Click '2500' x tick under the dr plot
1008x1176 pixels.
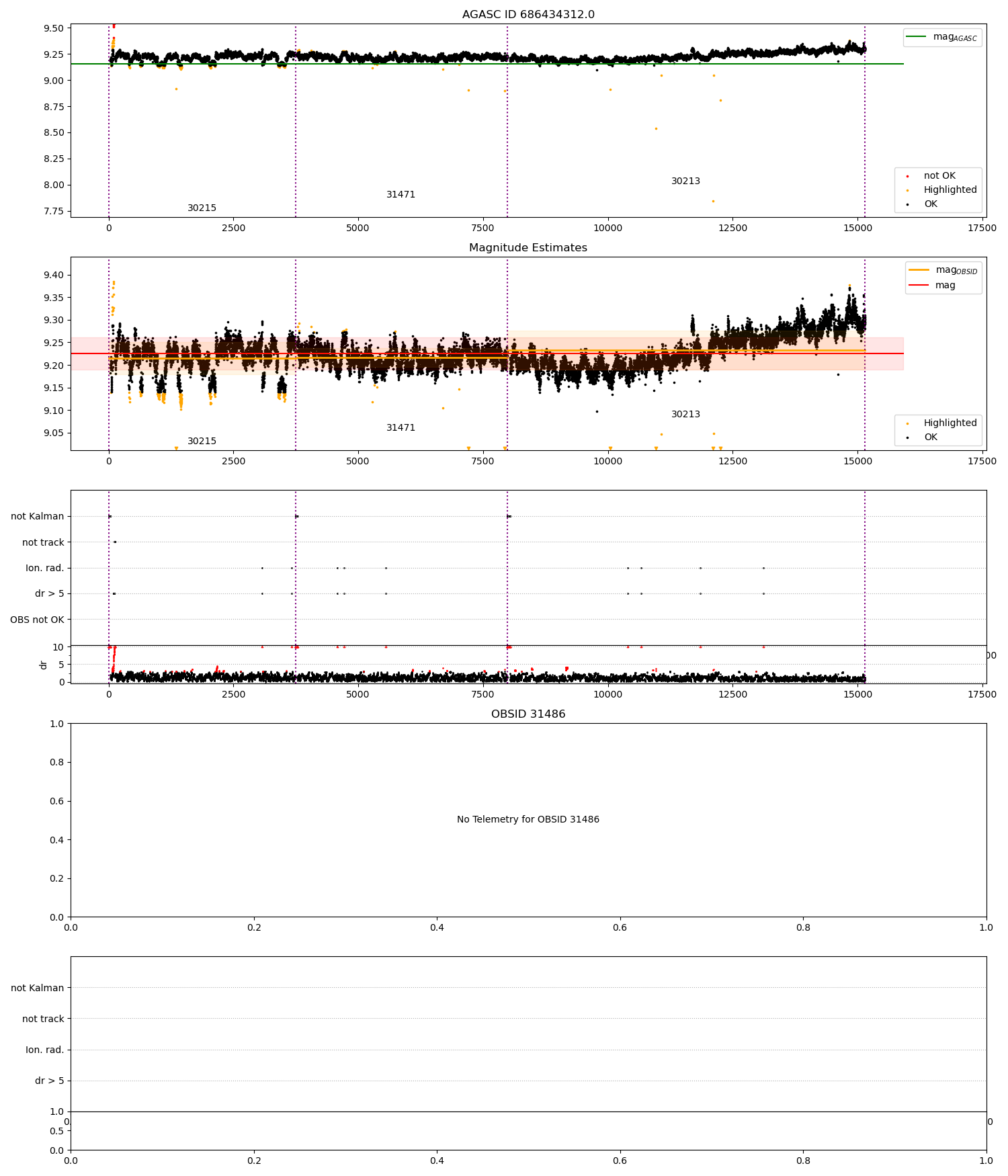233,694
